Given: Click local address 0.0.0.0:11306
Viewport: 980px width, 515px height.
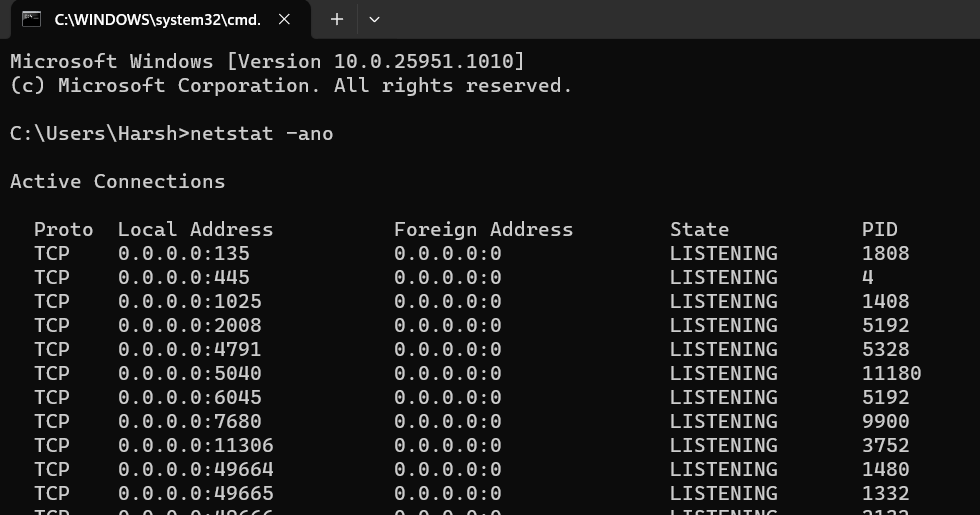Looking at the screenshot, I should [x=195, y=445].
